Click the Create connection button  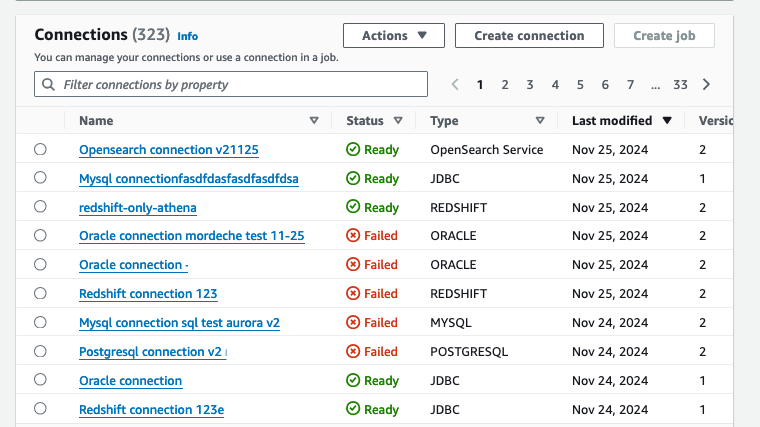[x=529, y=36]
